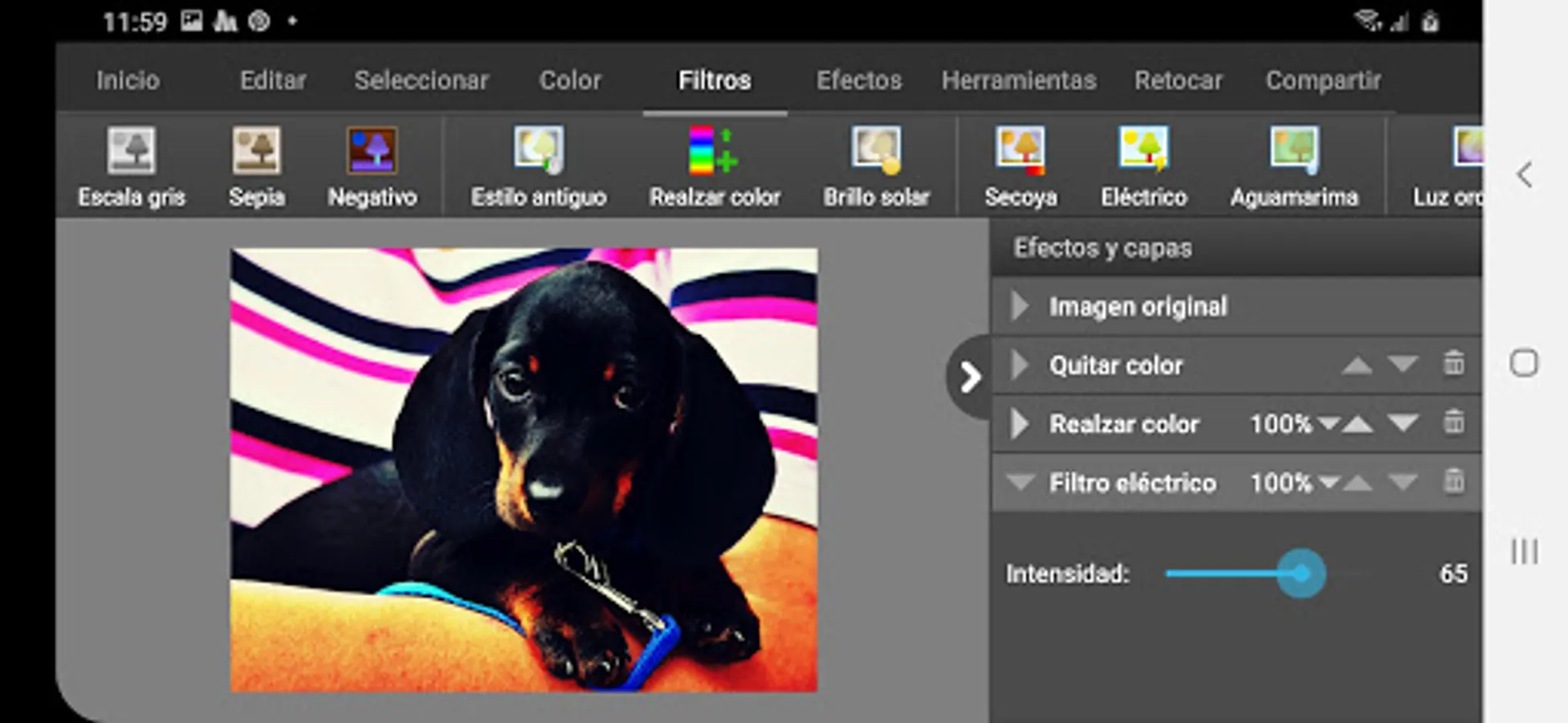The image size is (1568, 723).
Task: Move Quitar color layer down
Action: [1403, 365]
